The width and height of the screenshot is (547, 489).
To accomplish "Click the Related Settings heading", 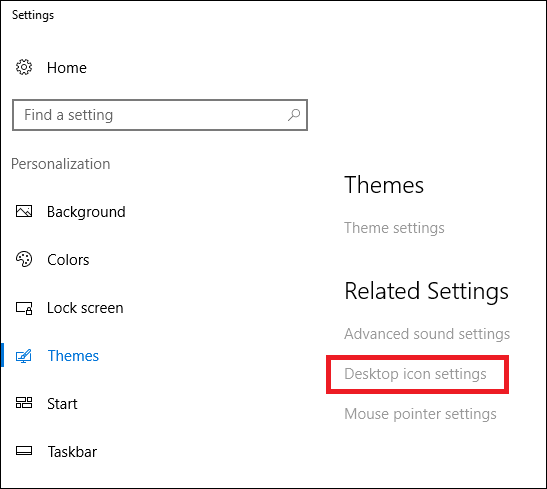I will [426, 292].
